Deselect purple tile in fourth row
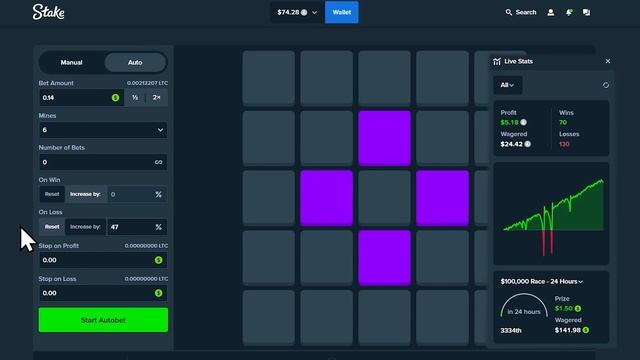Viewport: 640px width, 360px height. click(384, 258)
